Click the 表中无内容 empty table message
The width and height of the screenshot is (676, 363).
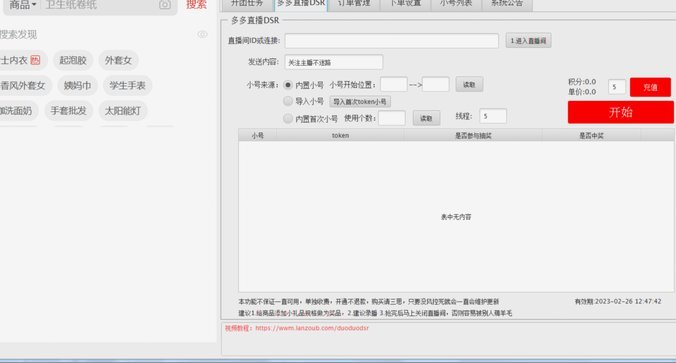456,217
